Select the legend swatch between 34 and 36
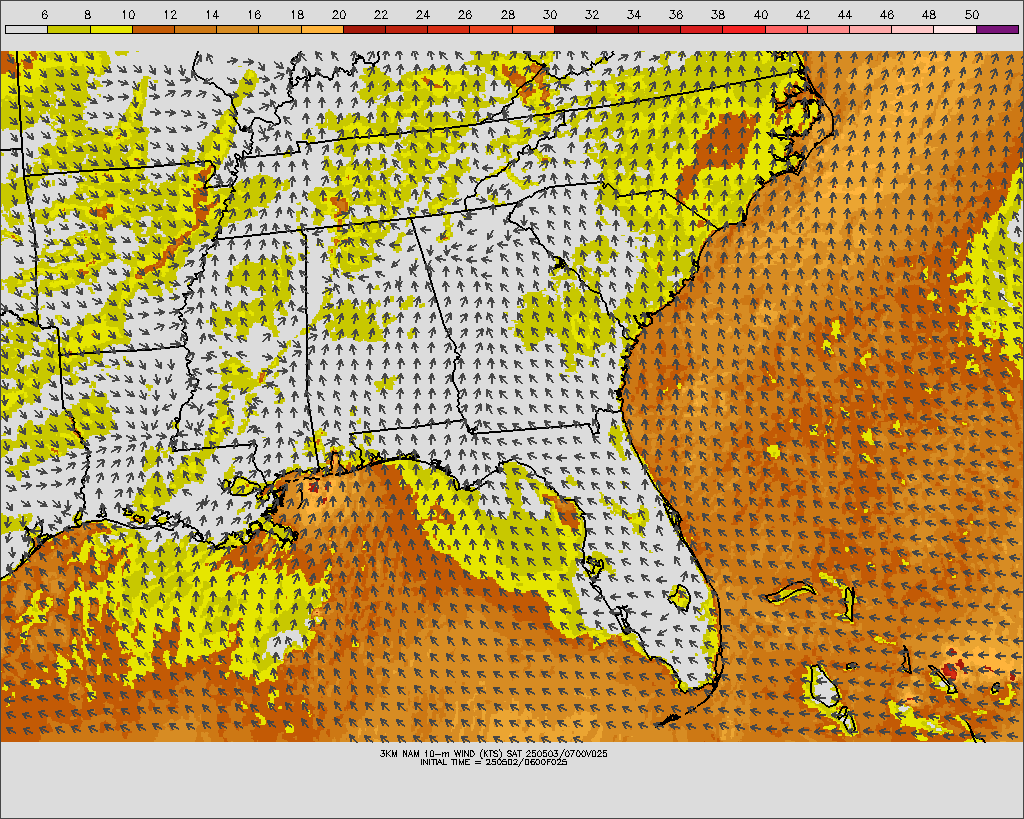 (660, 29)
